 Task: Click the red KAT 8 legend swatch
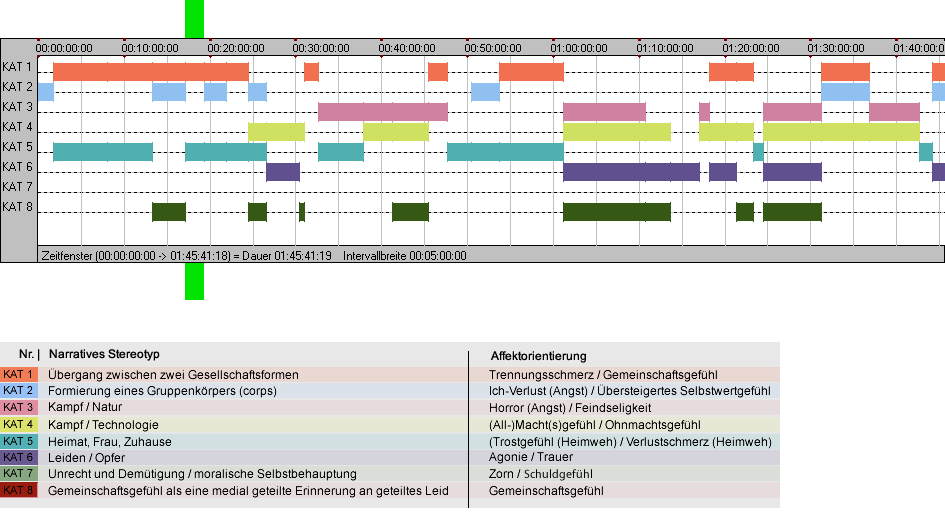pos(19,490)
